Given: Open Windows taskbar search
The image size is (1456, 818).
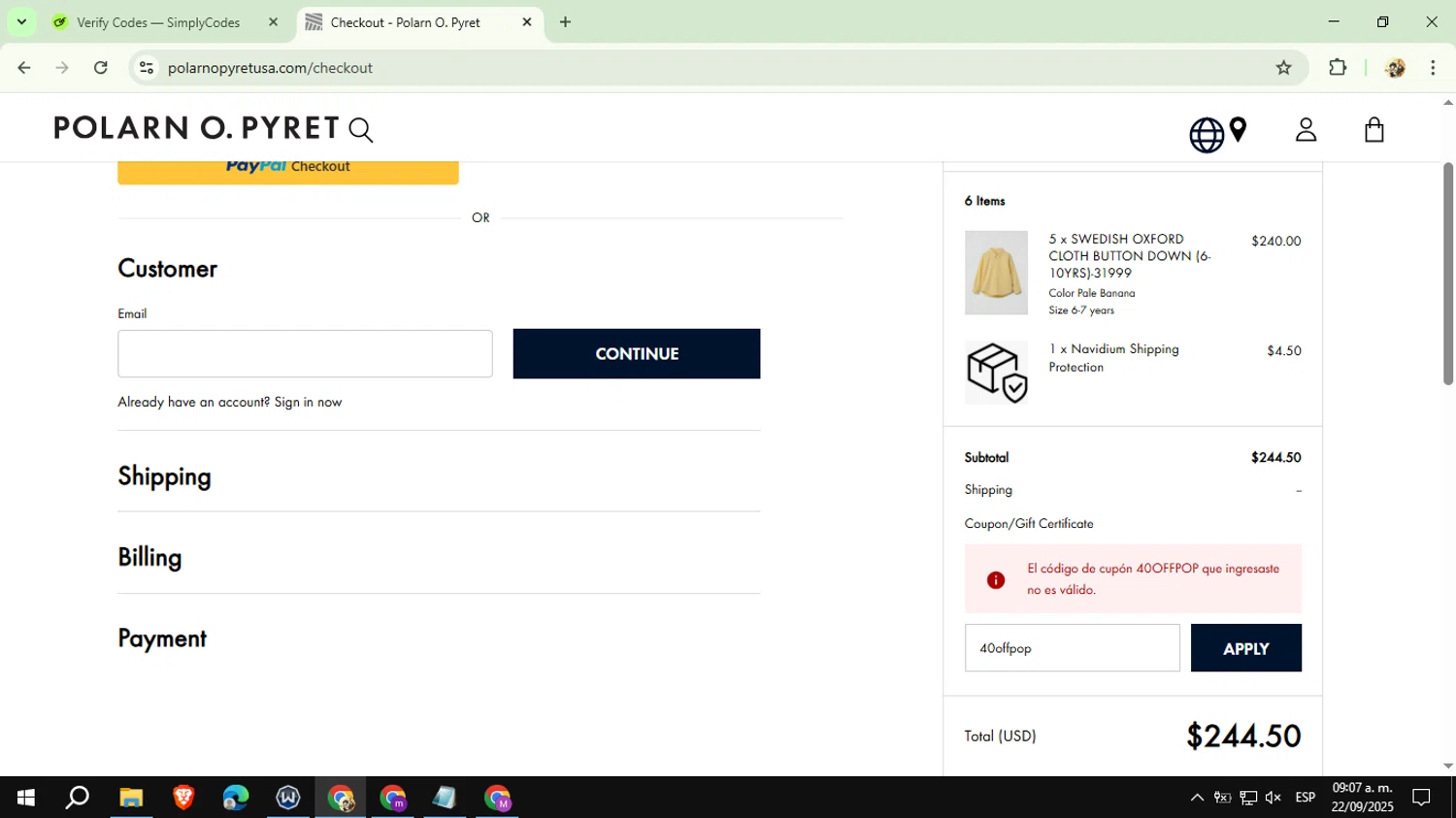Looking at the screenshot, I should pyautogui.click(x=78, y=798).
